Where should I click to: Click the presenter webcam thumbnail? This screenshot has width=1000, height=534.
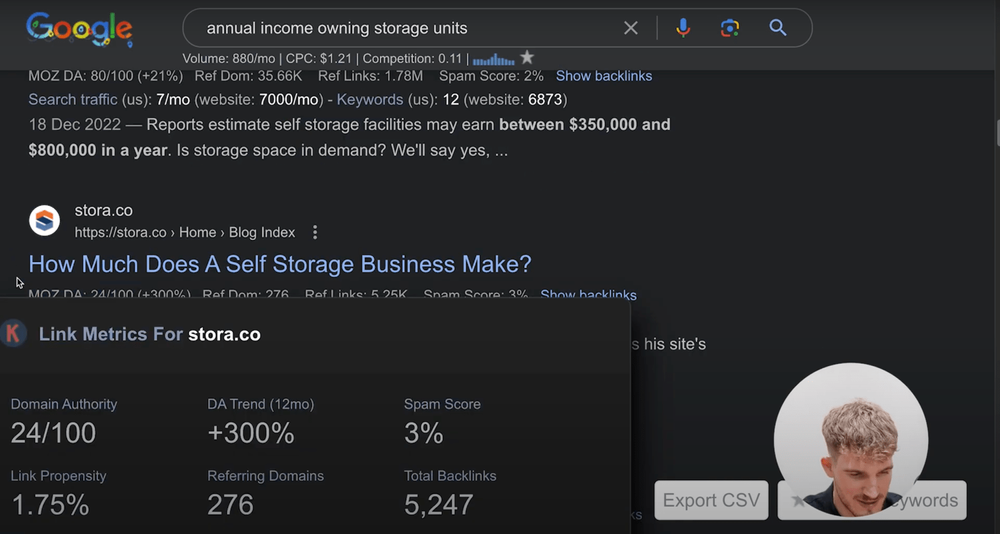pyautogui.click(x=851, y=440)
